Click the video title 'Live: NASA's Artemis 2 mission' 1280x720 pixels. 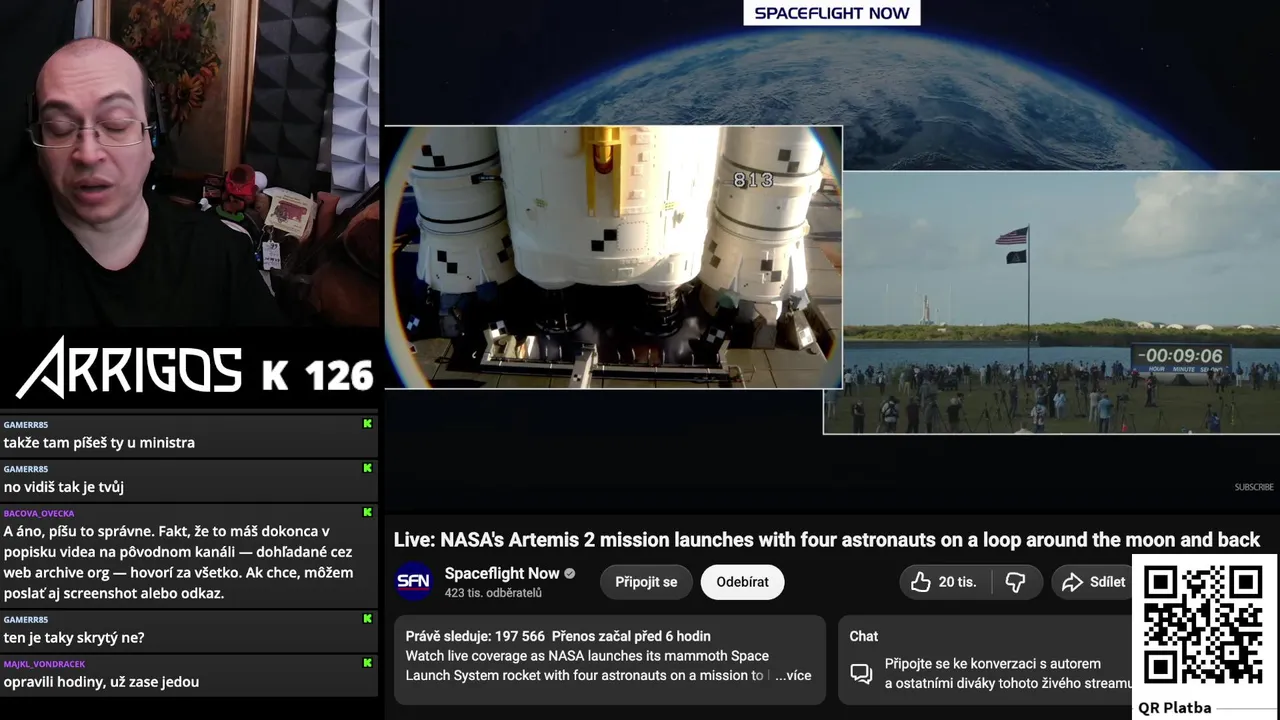click(x=827, y=540)
